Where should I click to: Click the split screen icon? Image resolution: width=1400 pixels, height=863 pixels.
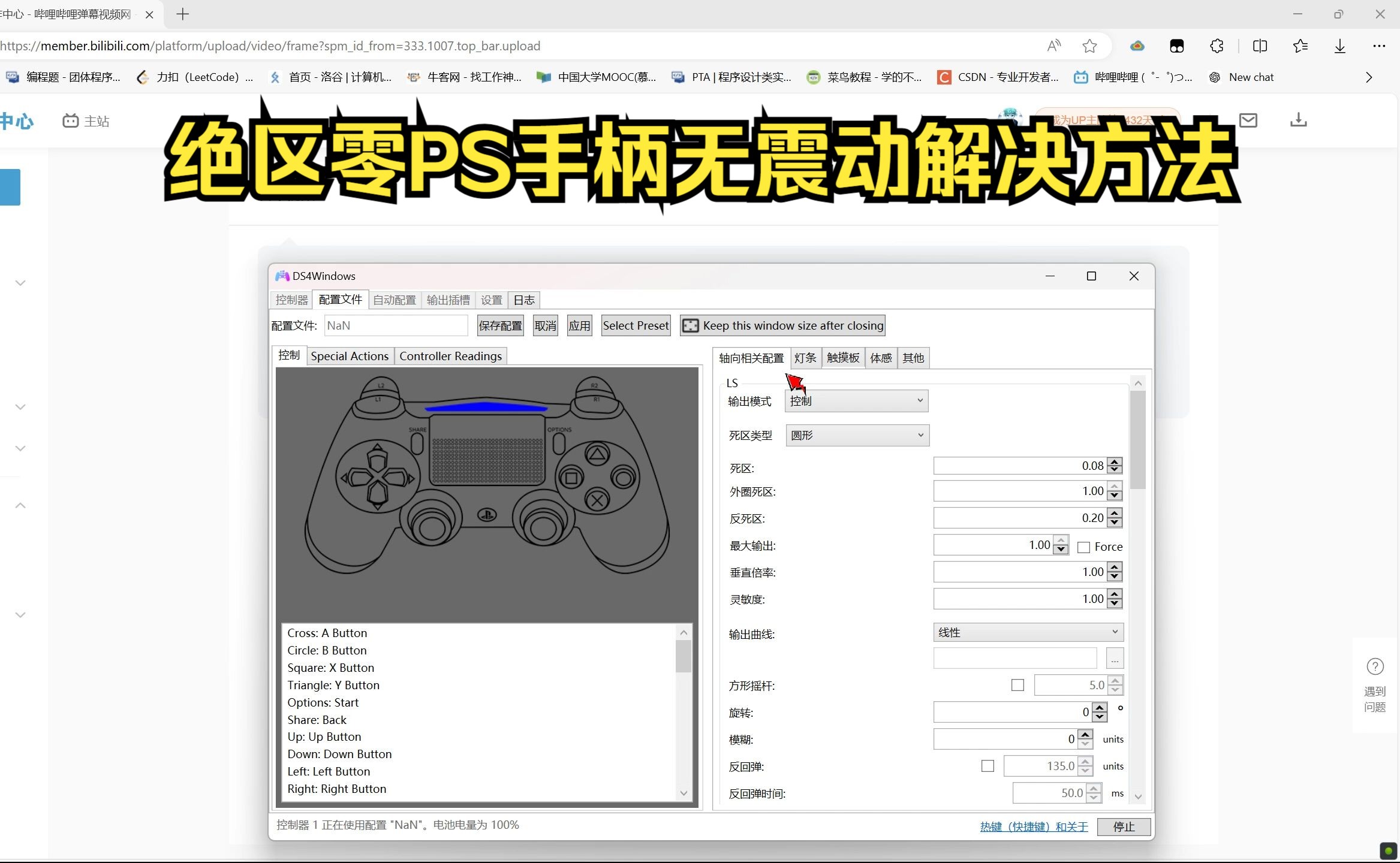click(1260, 46)
